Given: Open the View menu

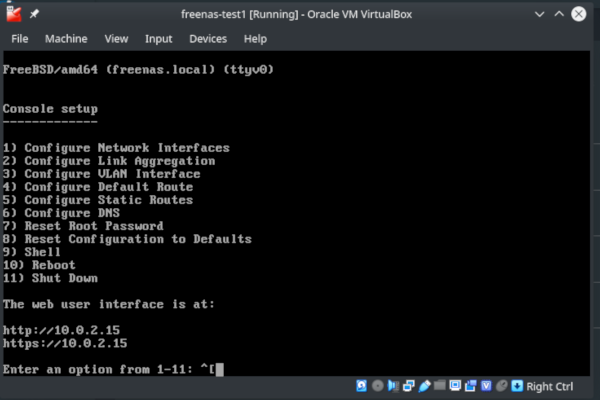Looking at the screenshot, I should click(116, 39).
